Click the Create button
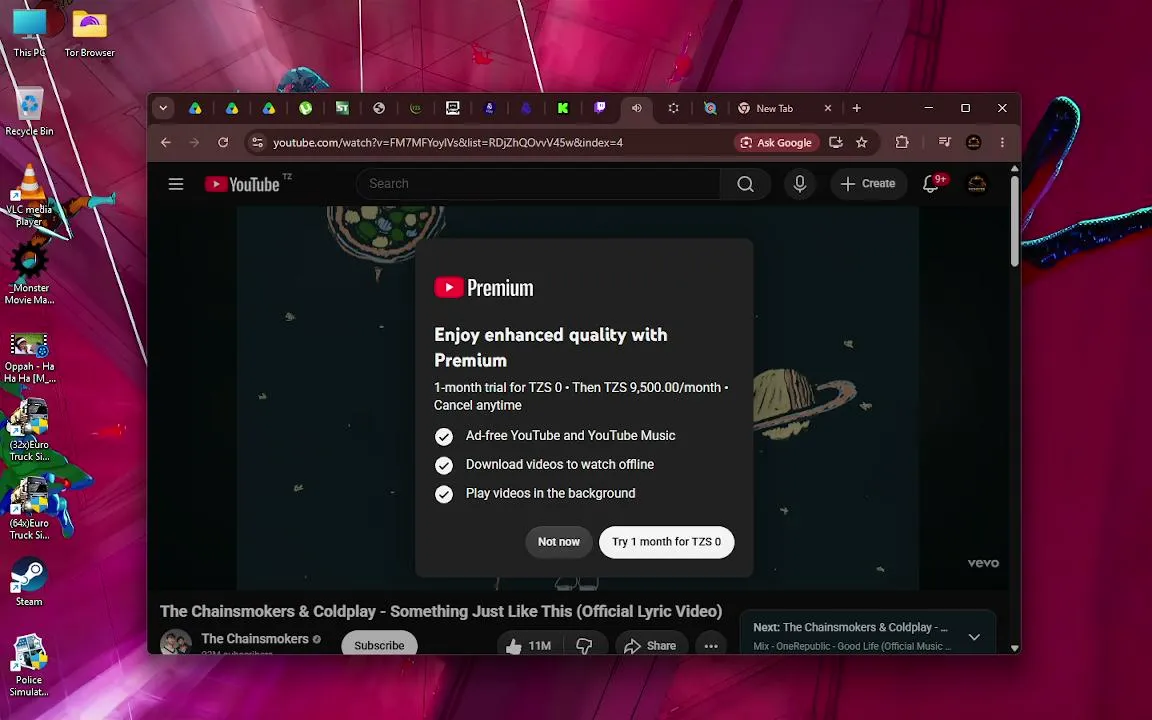 [868, 184]
